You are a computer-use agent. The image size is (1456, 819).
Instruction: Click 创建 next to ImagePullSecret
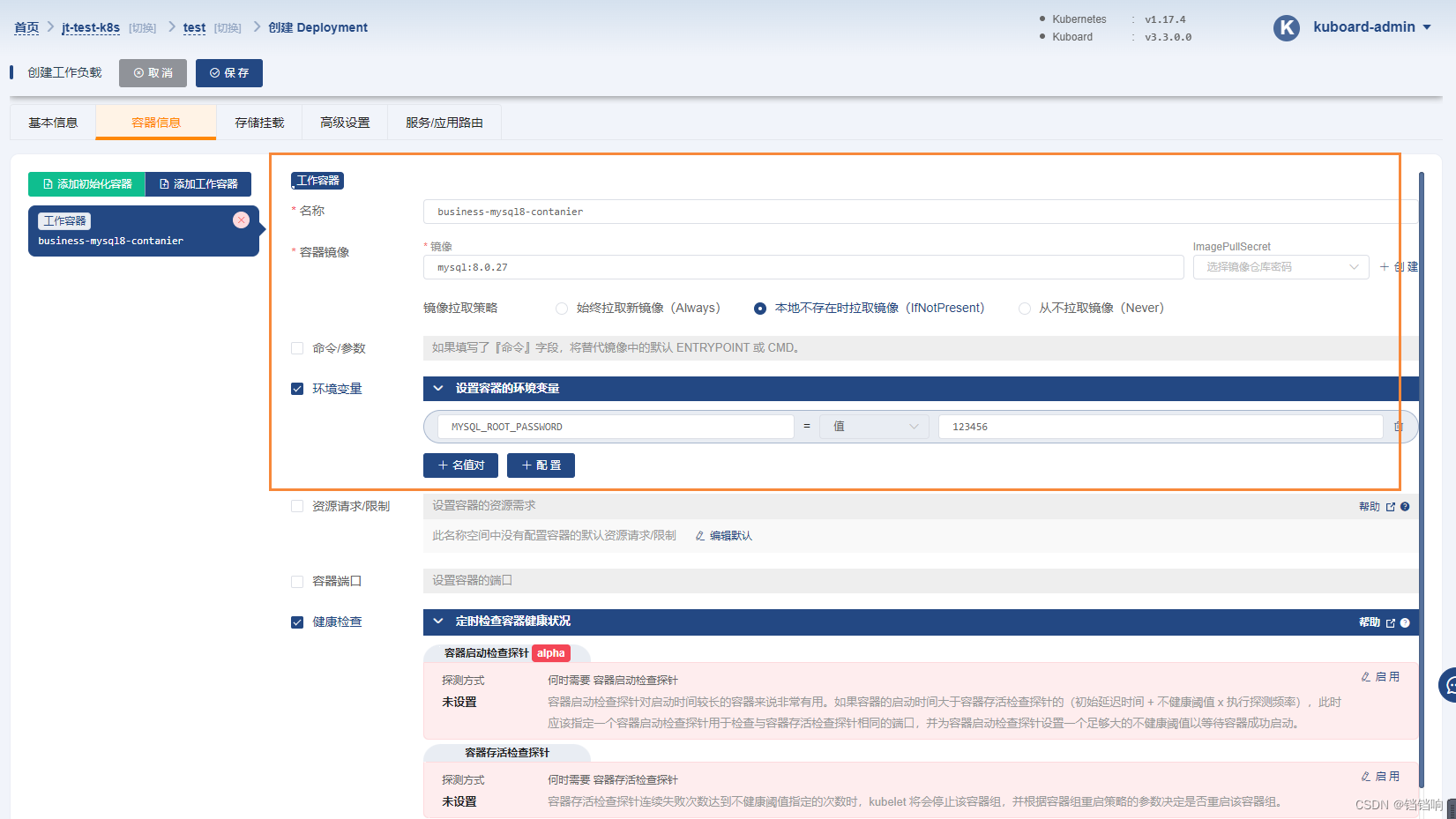click(1399, 267)
